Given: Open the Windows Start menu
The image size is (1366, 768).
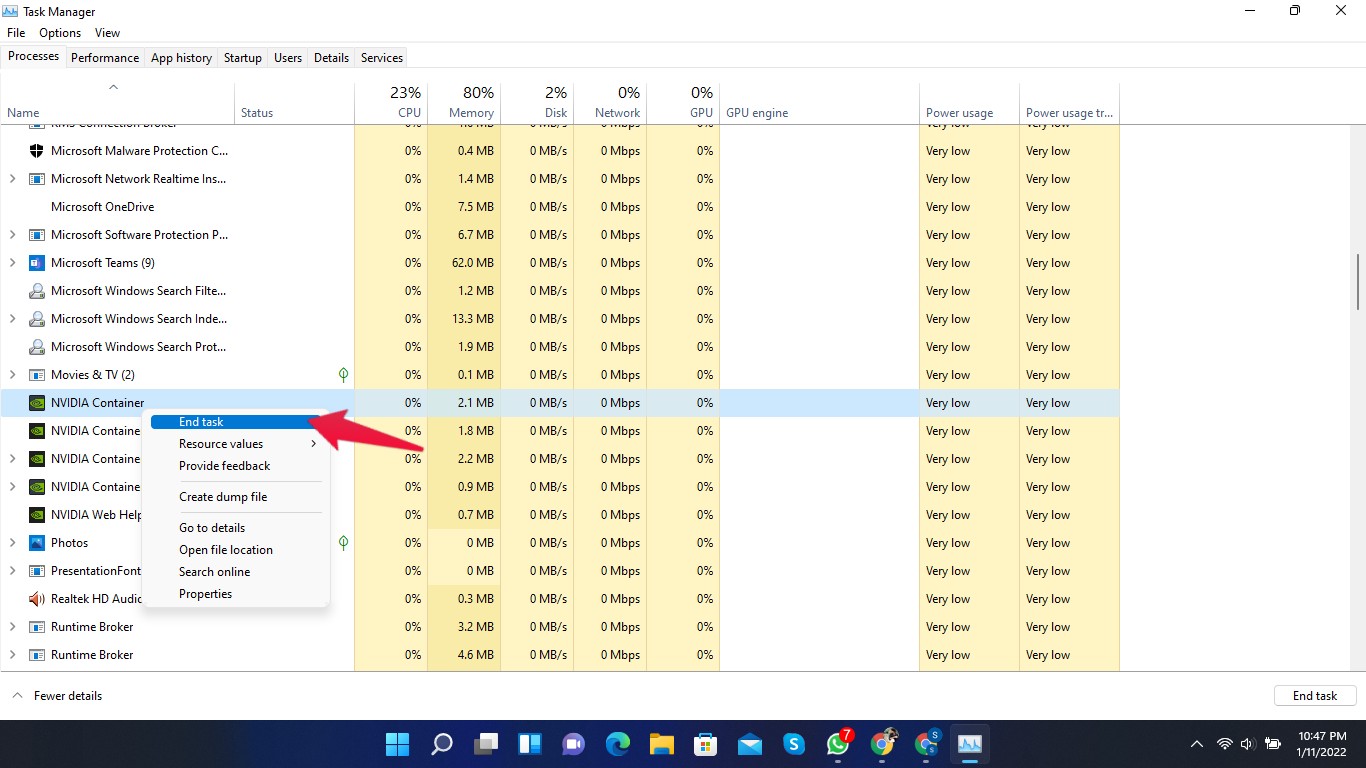Looking at the screenshot, I should pyautogui.click(x=397, y=744).
